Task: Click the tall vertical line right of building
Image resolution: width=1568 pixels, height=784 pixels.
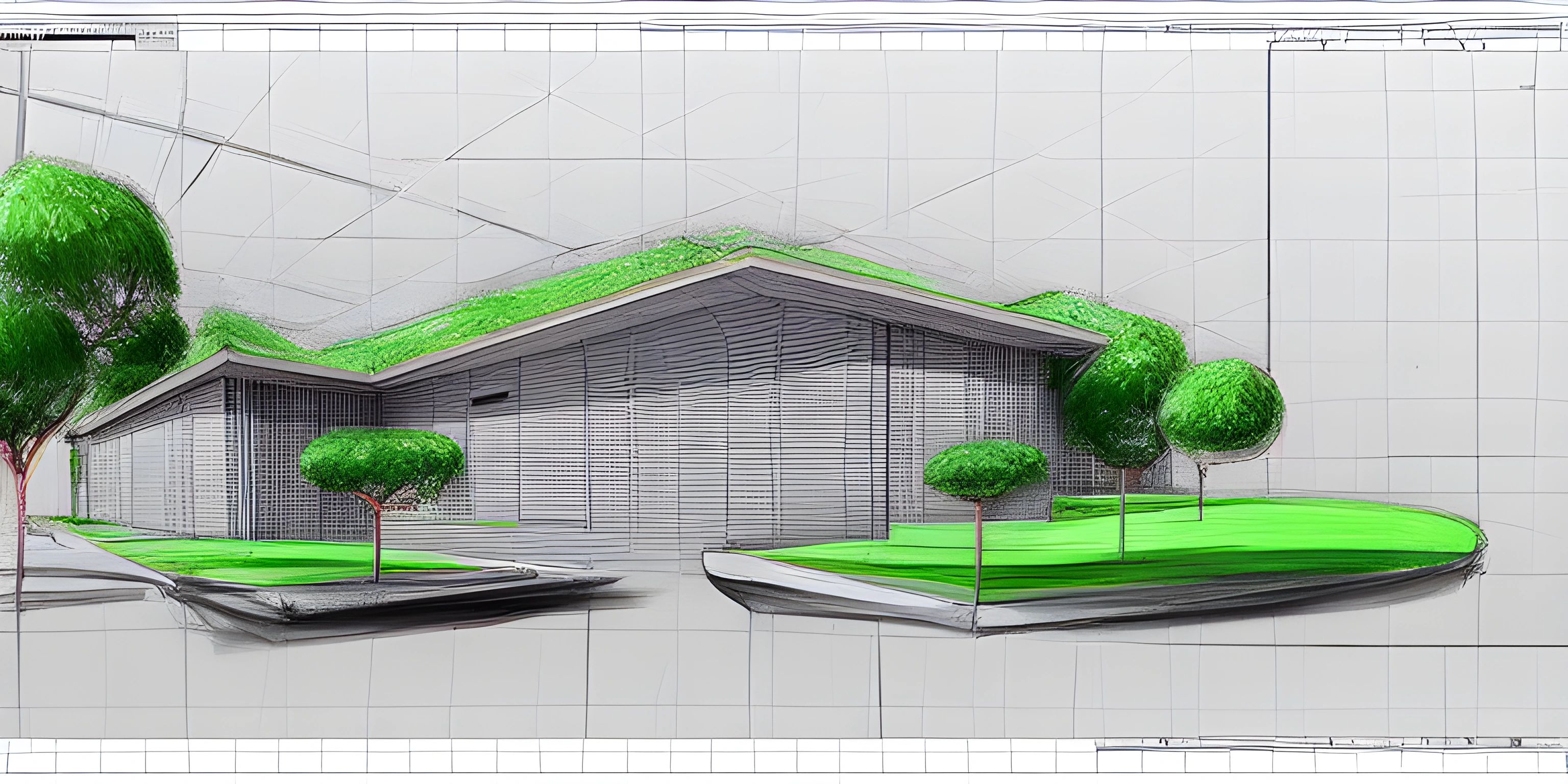Action: (x=1269, y=207)
